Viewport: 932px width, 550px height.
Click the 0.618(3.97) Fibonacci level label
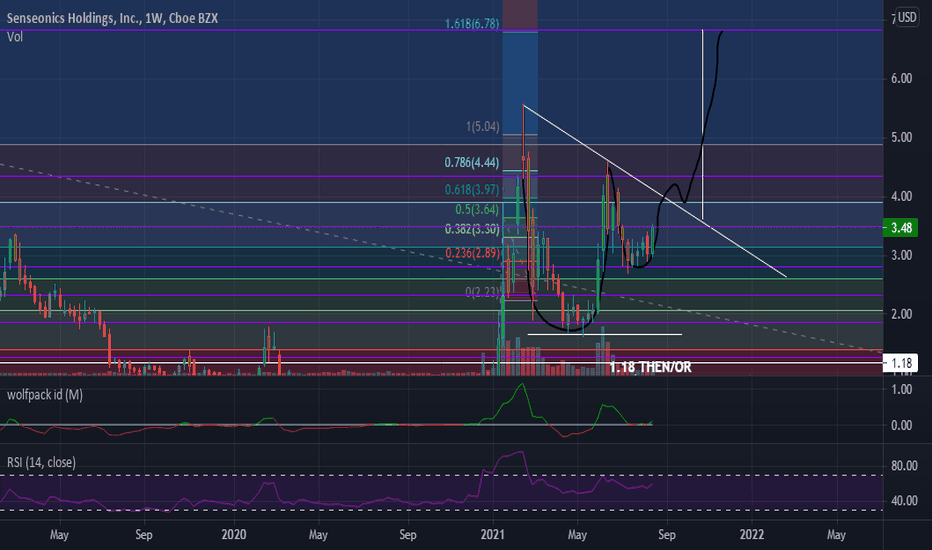[x=472, y=190]
